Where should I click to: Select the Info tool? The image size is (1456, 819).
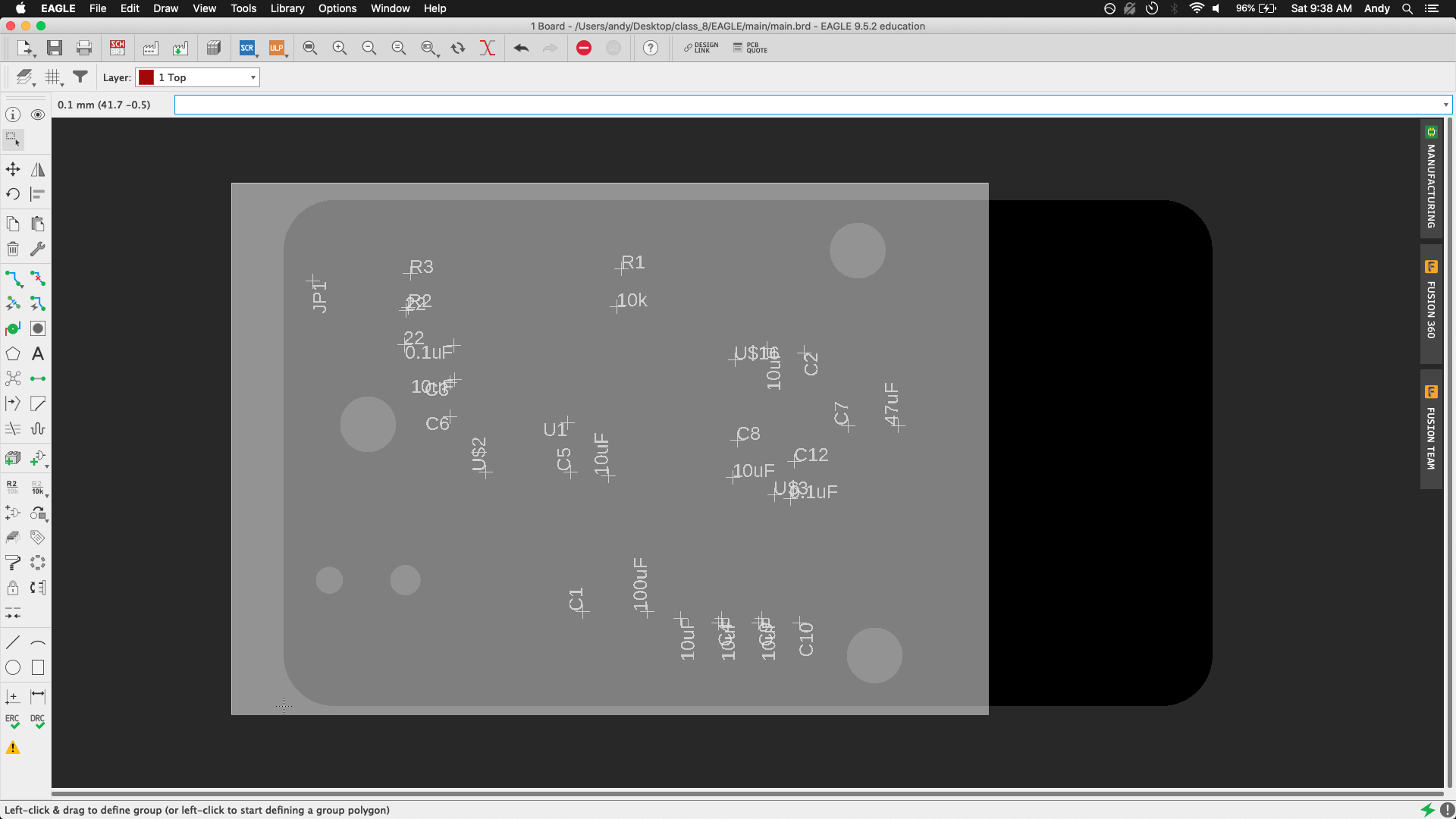(x=13, y=115)
